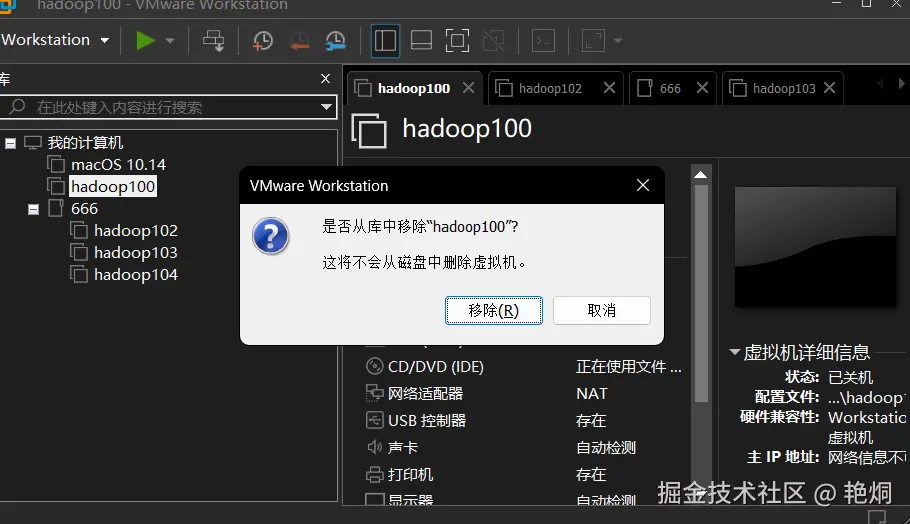Select macOS 10.14 in the library
This screenshot has width=910, height=524.
click(x=118, y=165)
